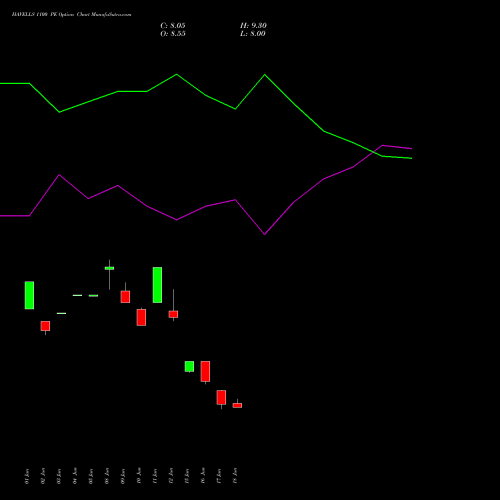
Task: Click the red candle for 17 Jan
Action: (x=221, y=397)
